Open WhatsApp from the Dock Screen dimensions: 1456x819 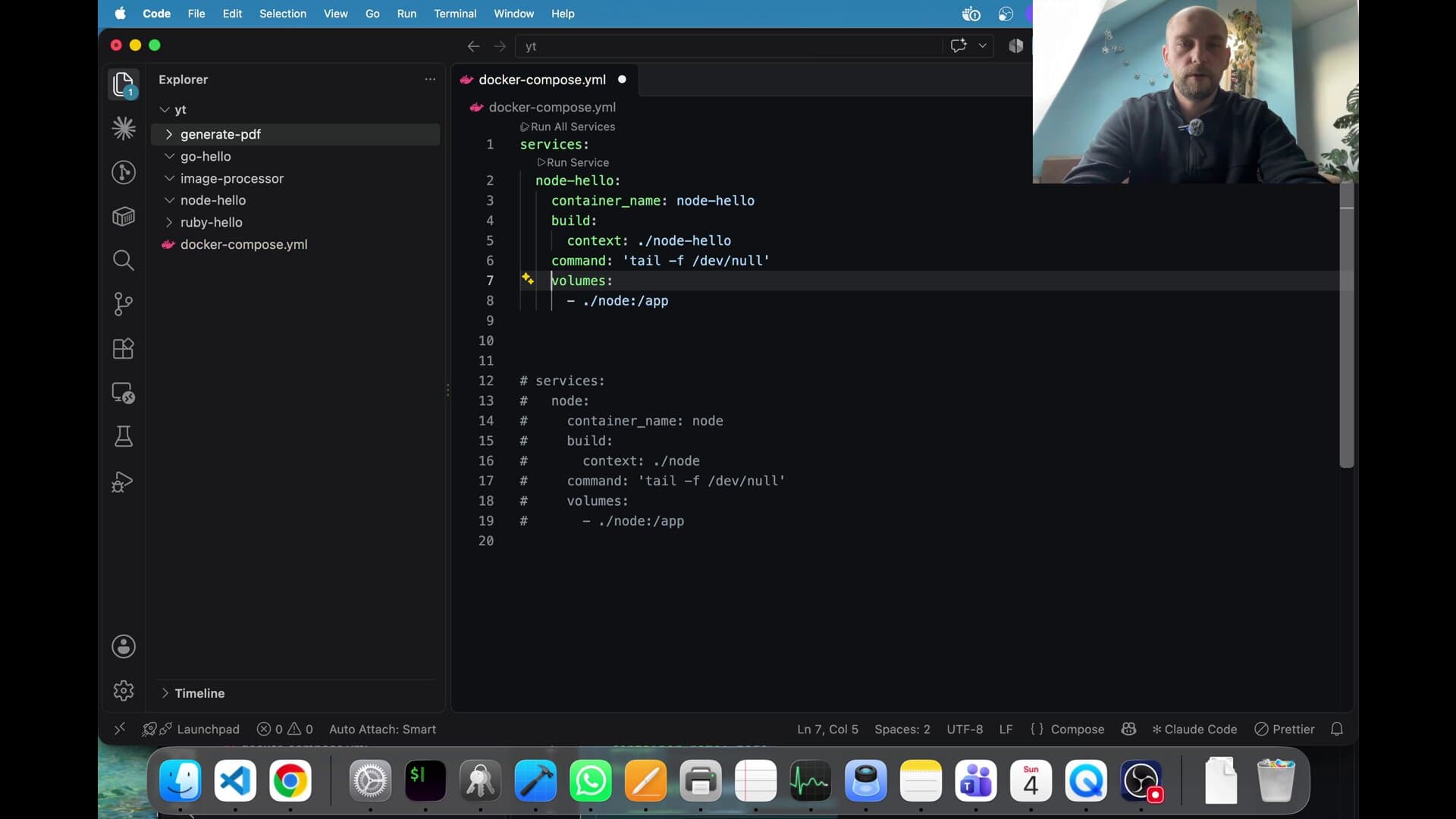tap(591, 780)
